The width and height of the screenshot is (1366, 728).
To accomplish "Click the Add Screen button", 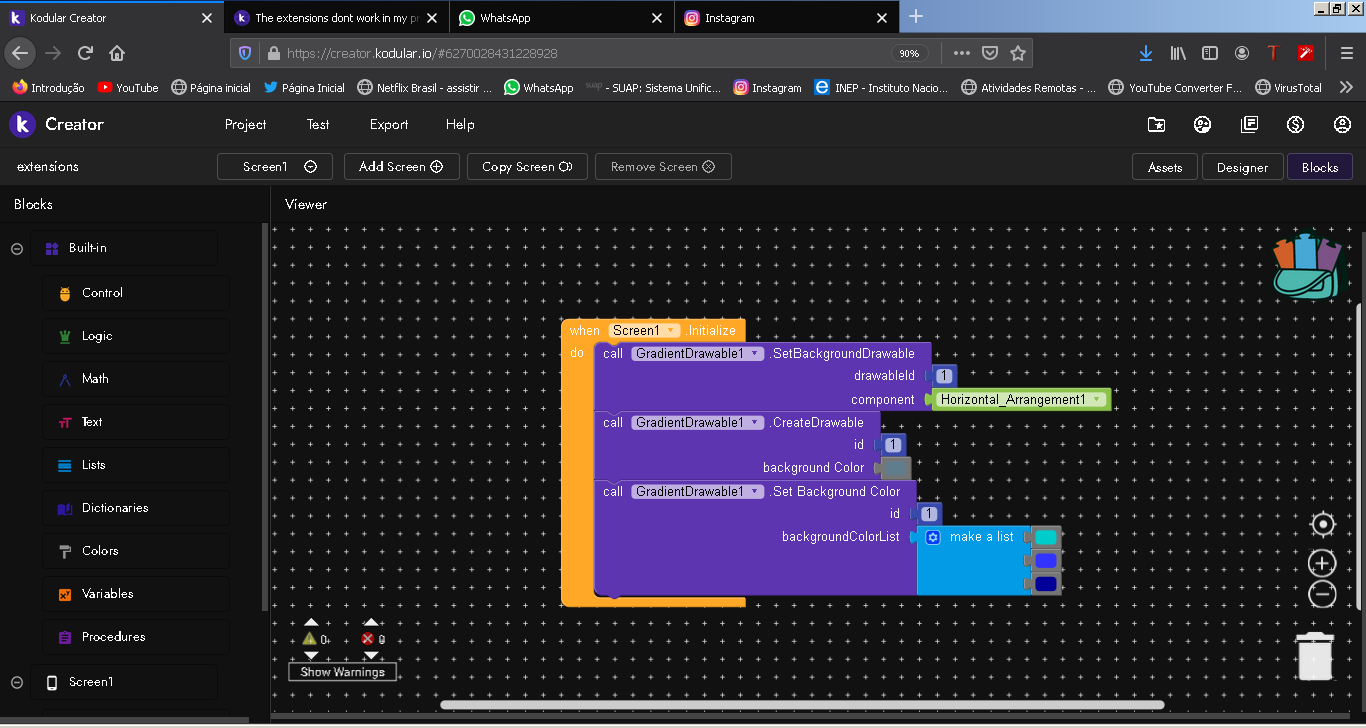I will (x=401, y=167).
